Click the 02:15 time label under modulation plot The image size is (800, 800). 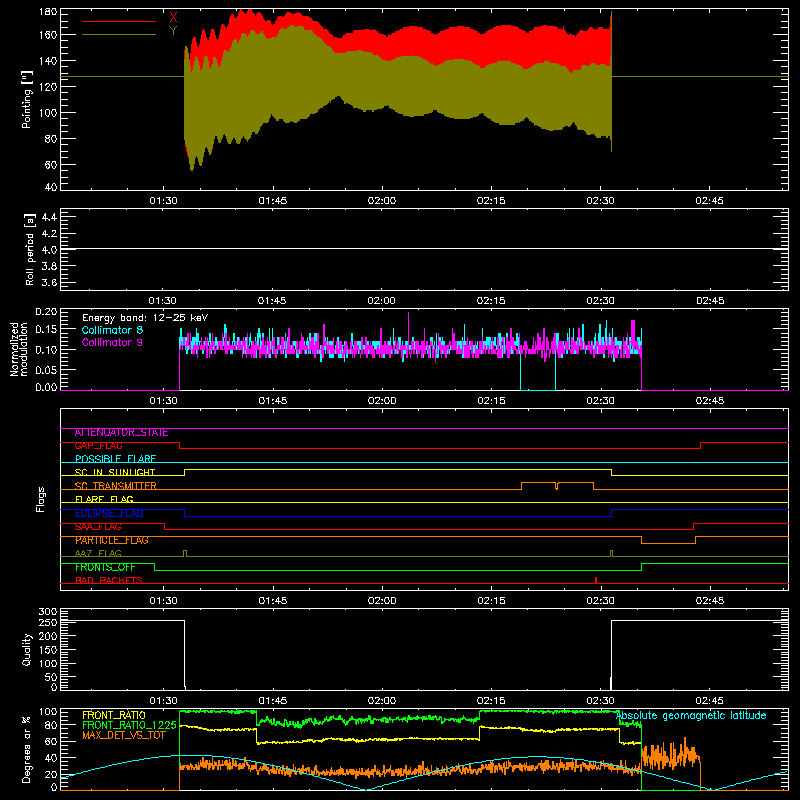[x=491, y=401]
